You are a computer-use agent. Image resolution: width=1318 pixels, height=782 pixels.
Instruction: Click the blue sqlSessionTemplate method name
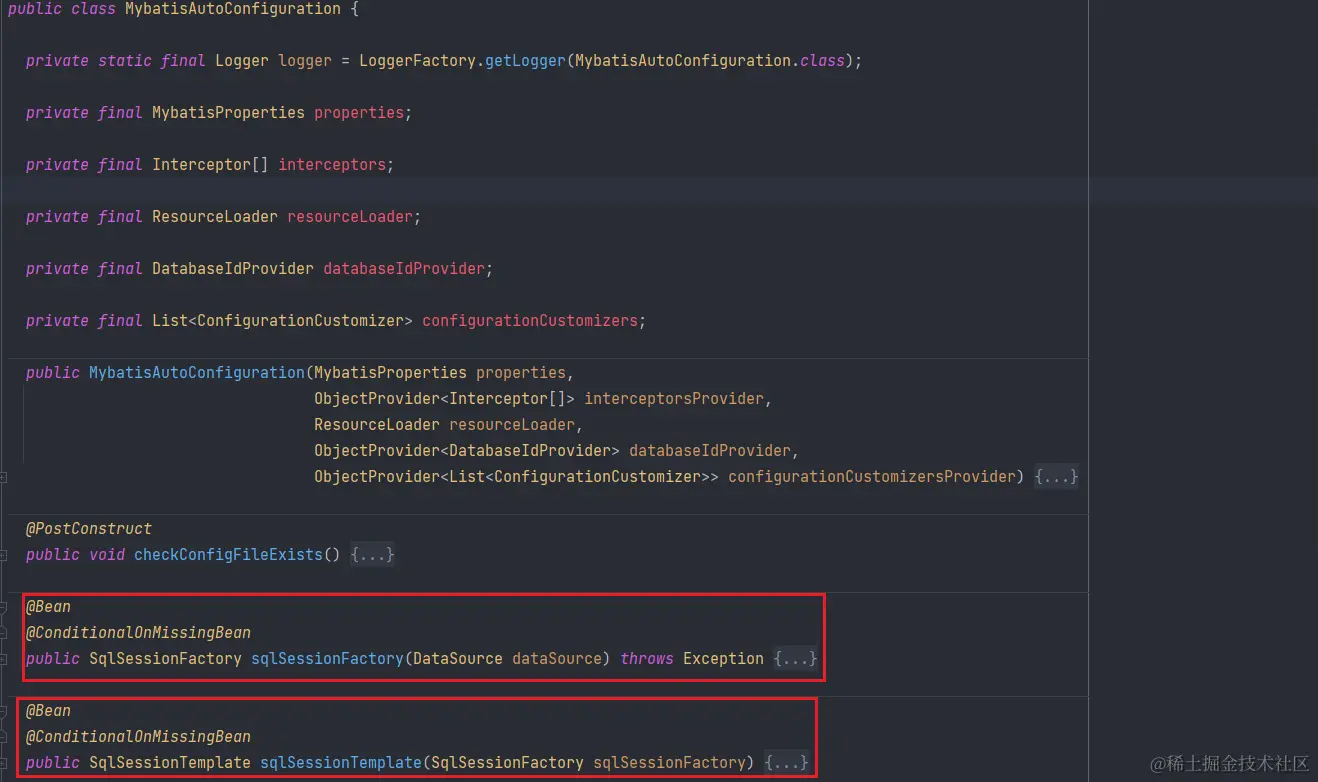tap(341, 763)
